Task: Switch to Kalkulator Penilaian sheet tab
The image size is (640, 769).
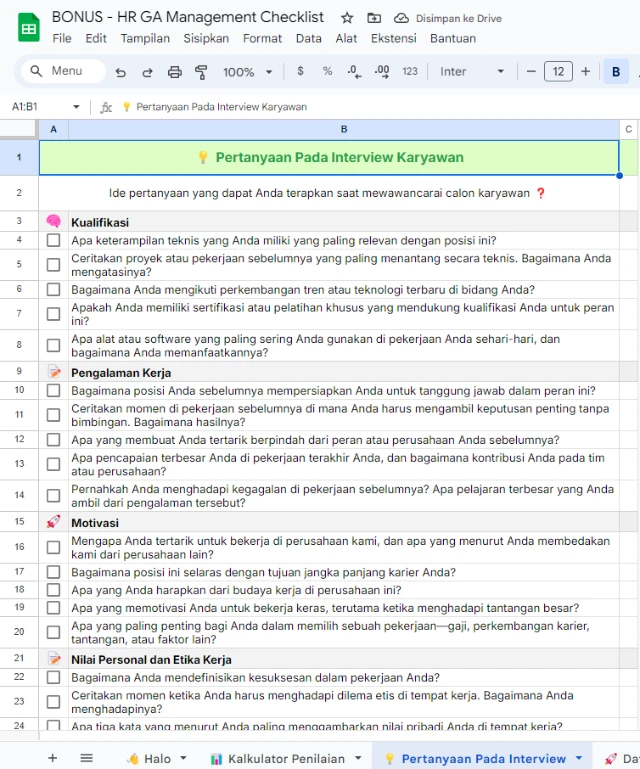Action: 278,758
